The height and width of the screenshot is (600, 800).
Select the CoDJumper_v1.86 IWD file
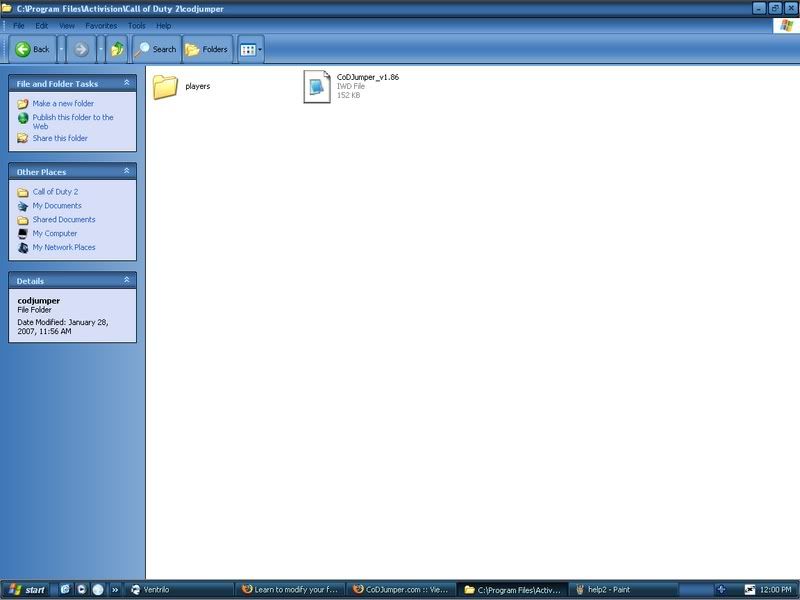(x=317, y=87)
